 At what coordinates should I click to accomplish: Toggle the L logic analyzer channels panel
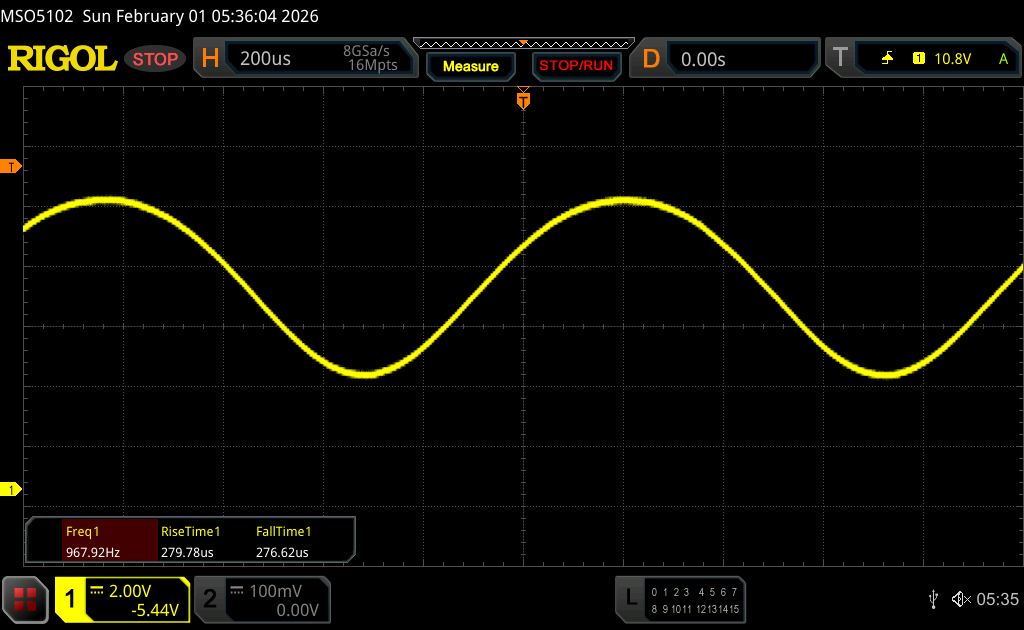[681, 599]
